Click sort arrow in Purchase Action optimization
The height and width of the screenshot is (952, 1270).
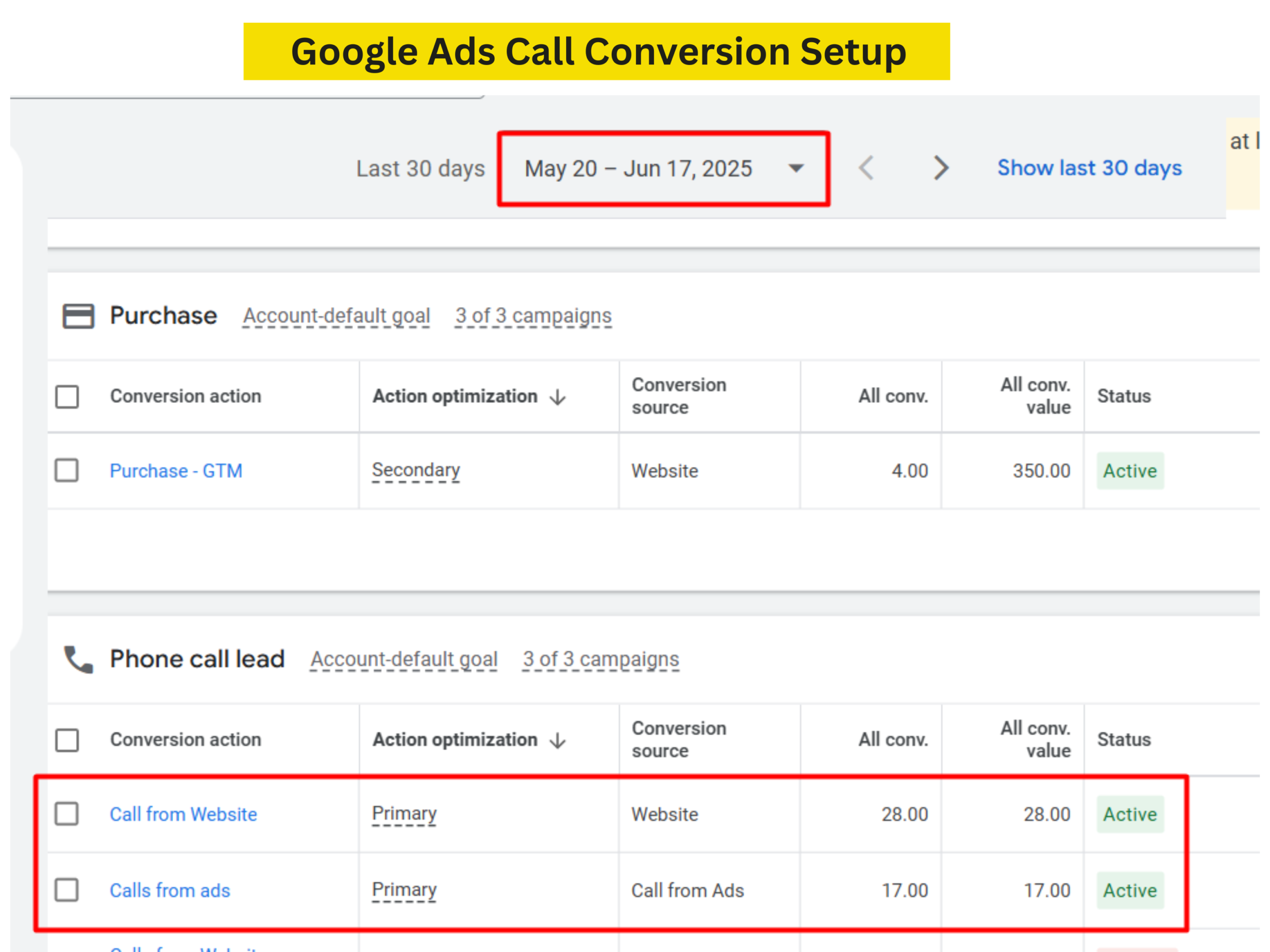tap(558, 397)
